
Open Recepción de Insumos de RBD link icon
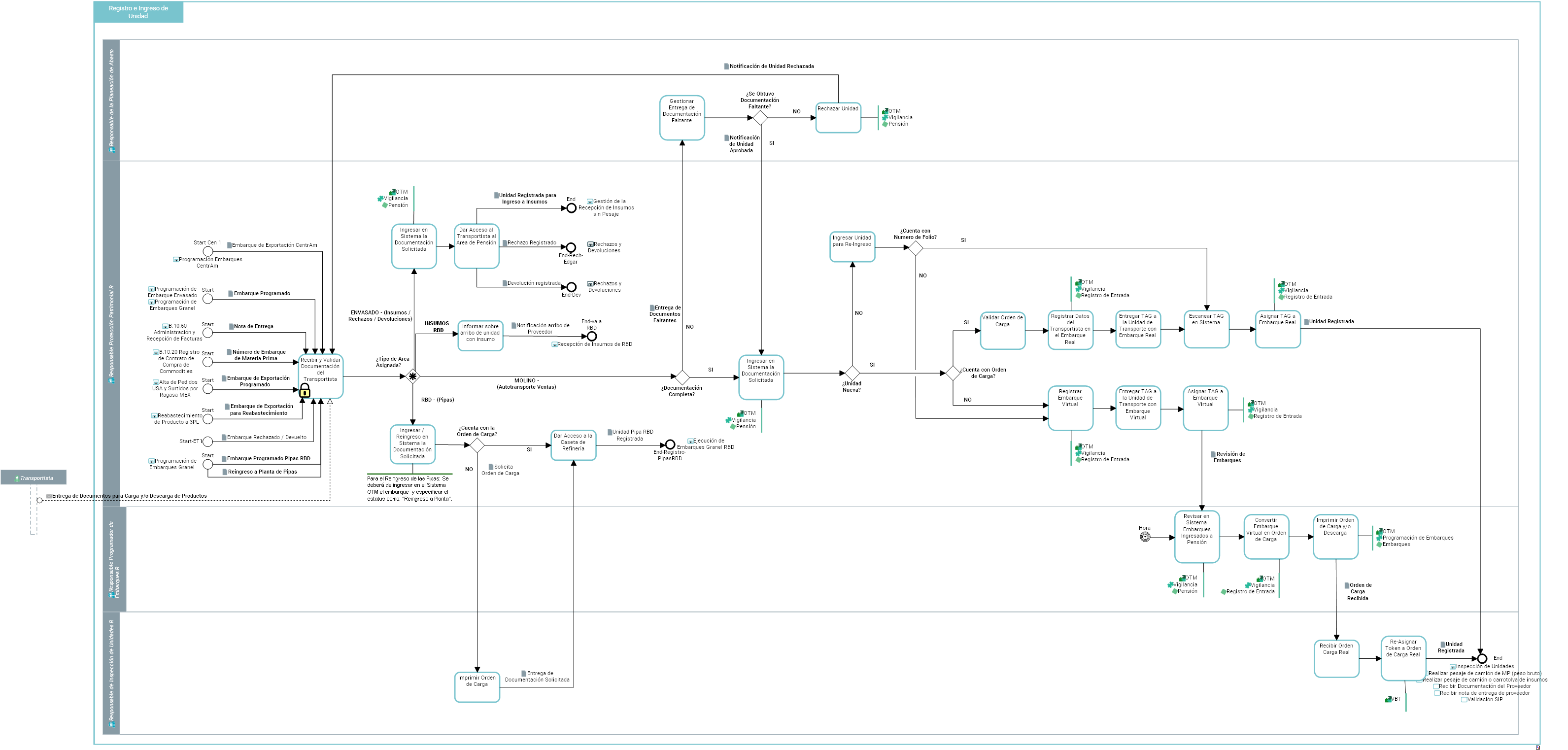[554, 344]
